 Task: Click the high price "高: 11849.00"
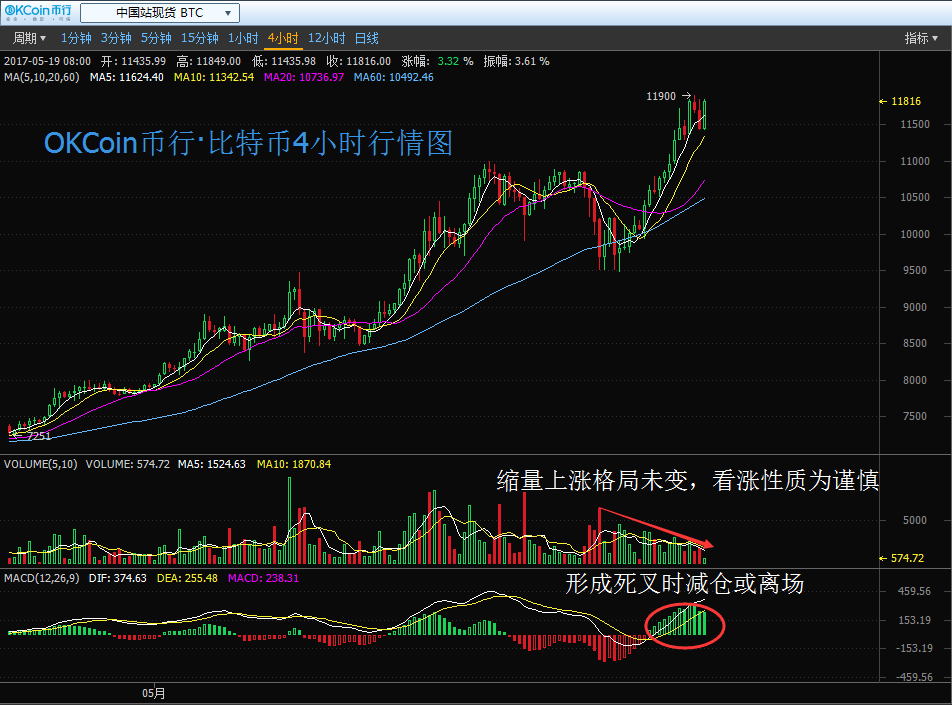[x=208, y=61]
